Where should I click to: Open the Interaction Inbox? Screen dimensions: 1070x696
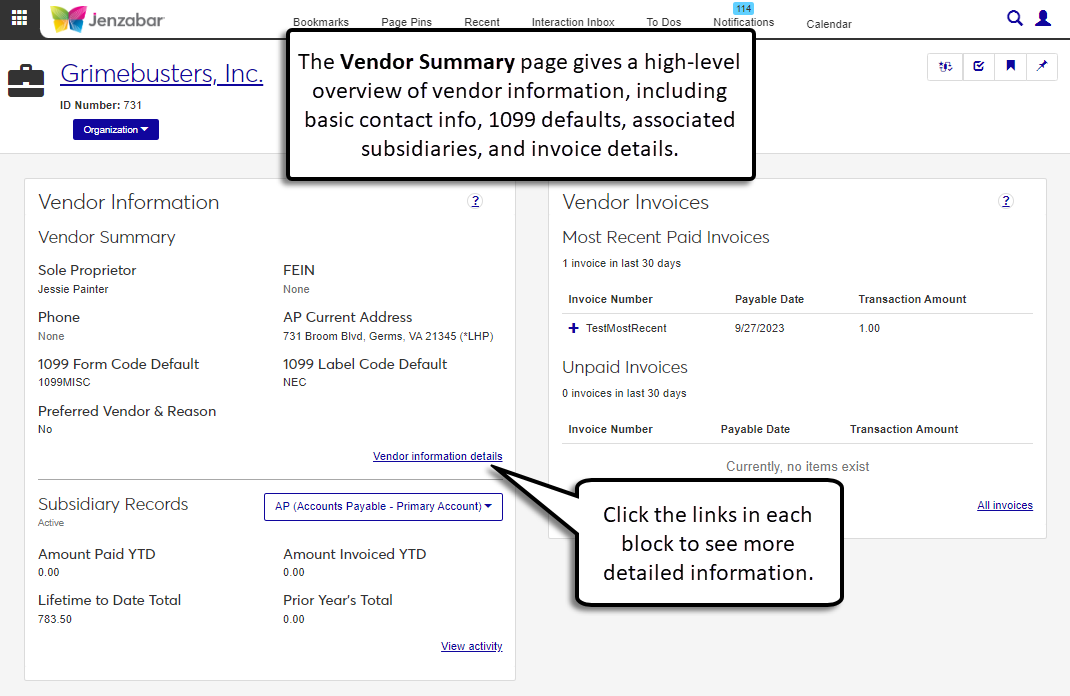click(x=573, y=22)
